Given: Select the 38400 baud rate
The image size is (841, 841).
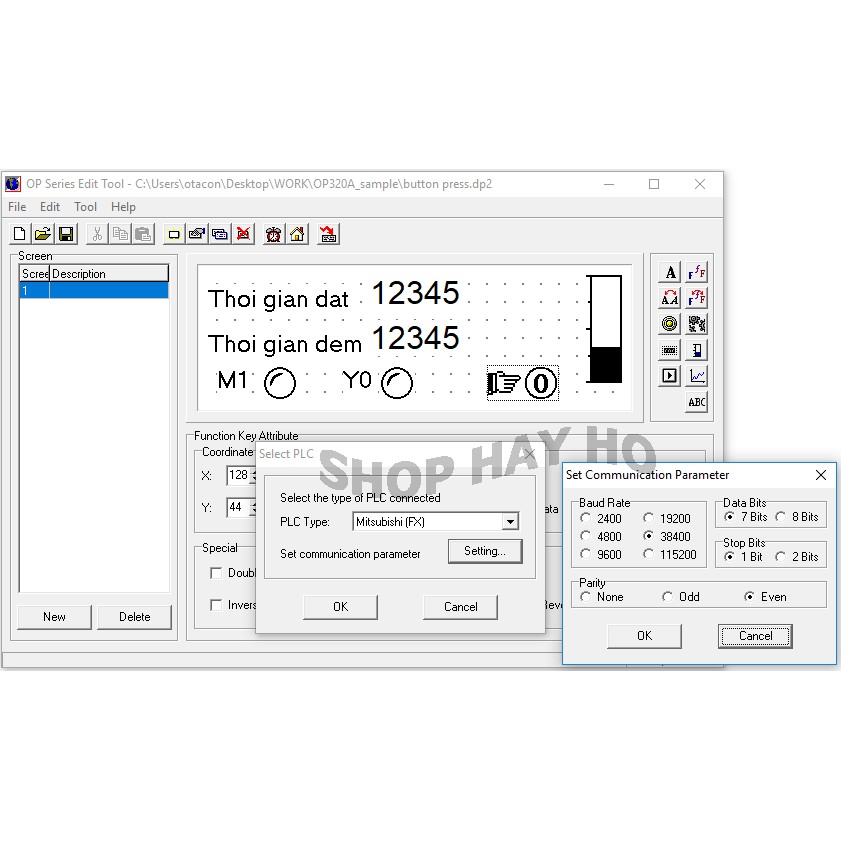Looking at the screenshot, I should point(649,537).
